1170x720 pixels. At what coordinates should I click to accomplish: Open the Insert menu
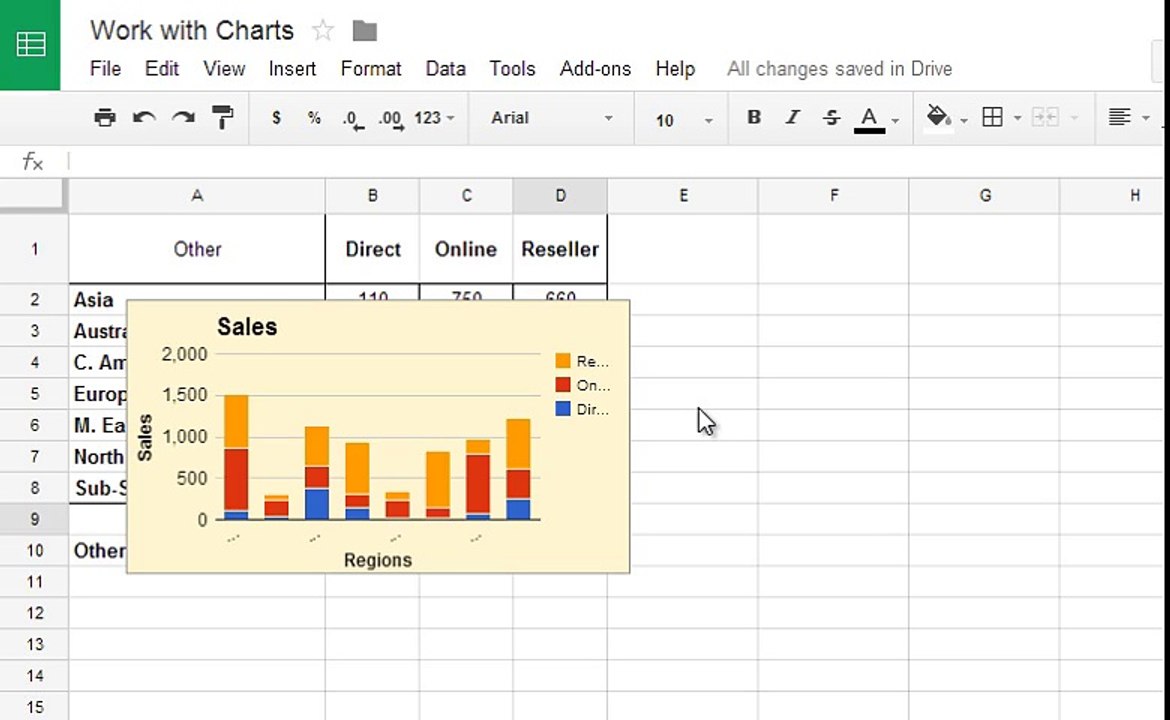click(x=292, y=69)
